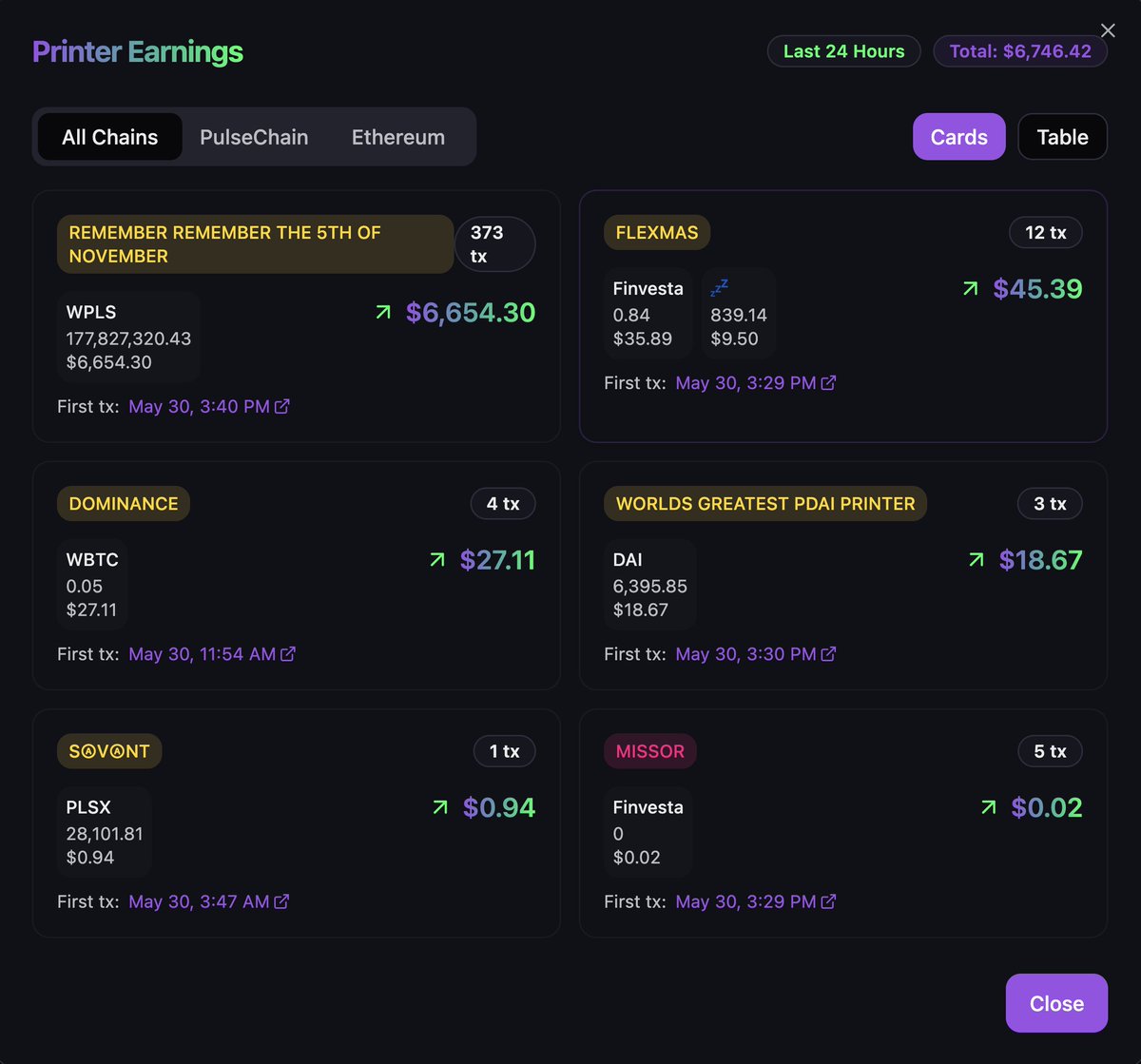This screenshot has width=1141, height=1064.
Task: Switch to the Ethereum tab
Action: (398, 137)
